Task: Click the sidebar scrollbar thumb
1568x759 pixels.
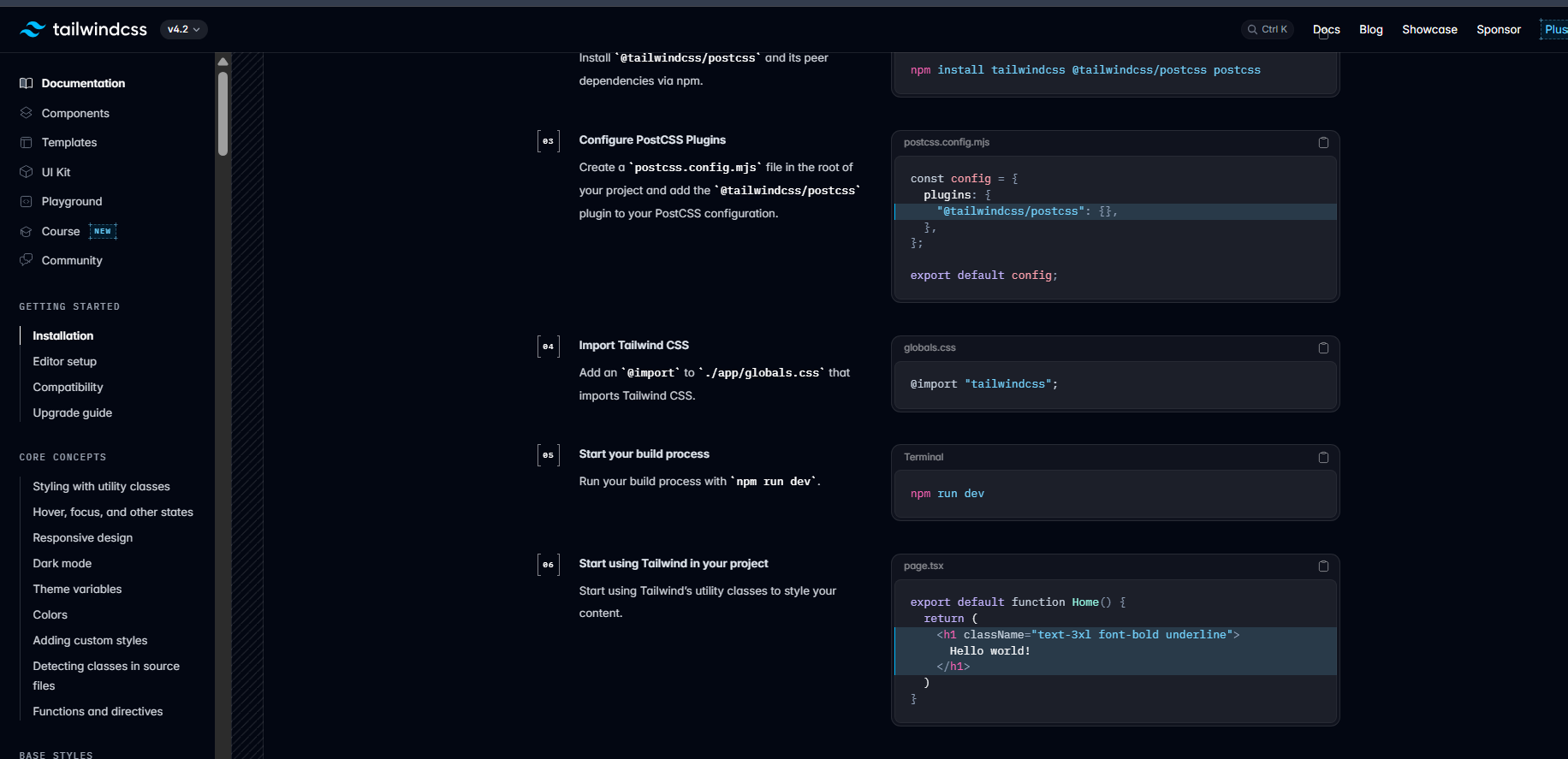Action: point(223,114)
